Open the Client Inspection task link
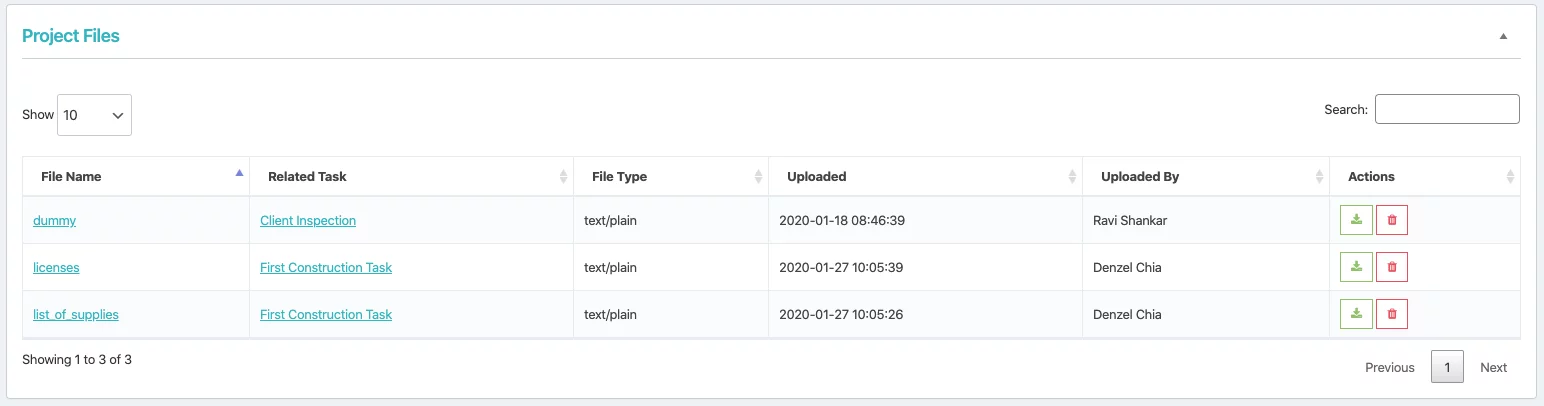 tap(307, 221)
